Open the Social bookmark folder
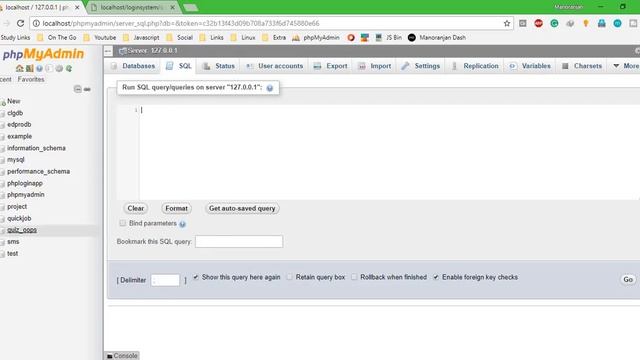Screen dimensions: 640x360 coord(180,38)
